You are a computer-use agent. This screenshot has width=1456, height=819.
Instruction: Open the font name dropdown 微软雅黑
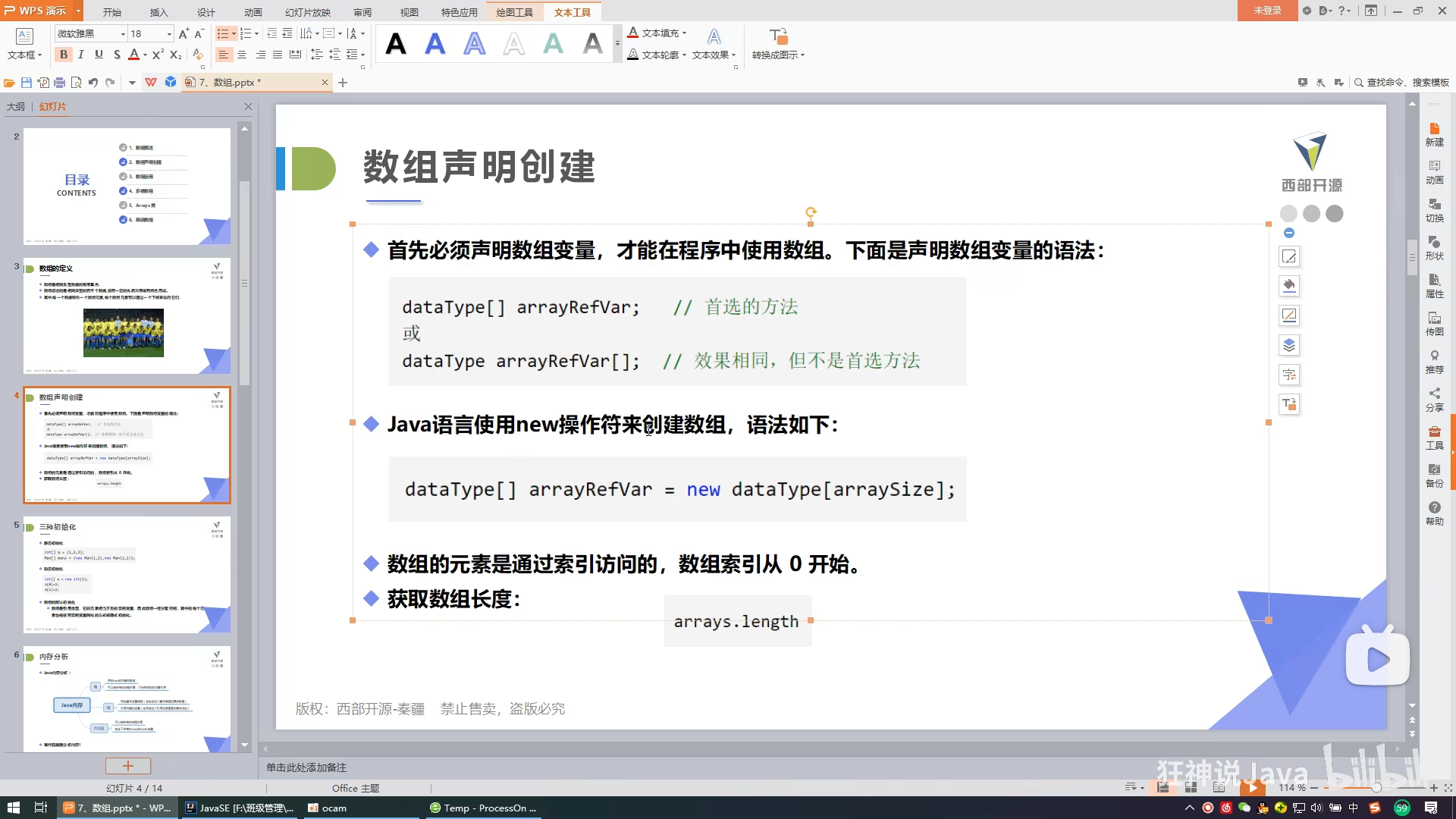tap(123, 34)
